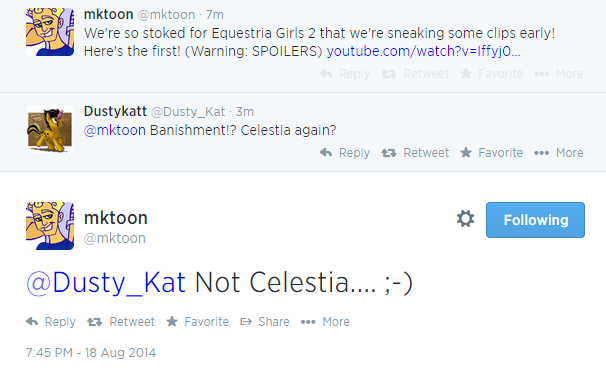Image resolution: width=606 pixels, height=377 pixels.
Task: Toggle the Following button for mktoon
Action: pyautogui.click(x=535, y=220)
